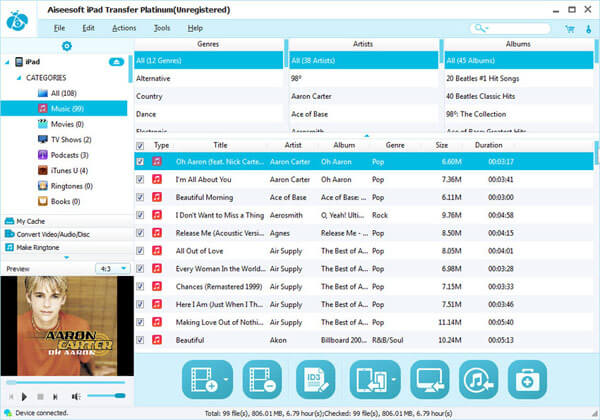Open the Tools menu

[x=161, y=28]
